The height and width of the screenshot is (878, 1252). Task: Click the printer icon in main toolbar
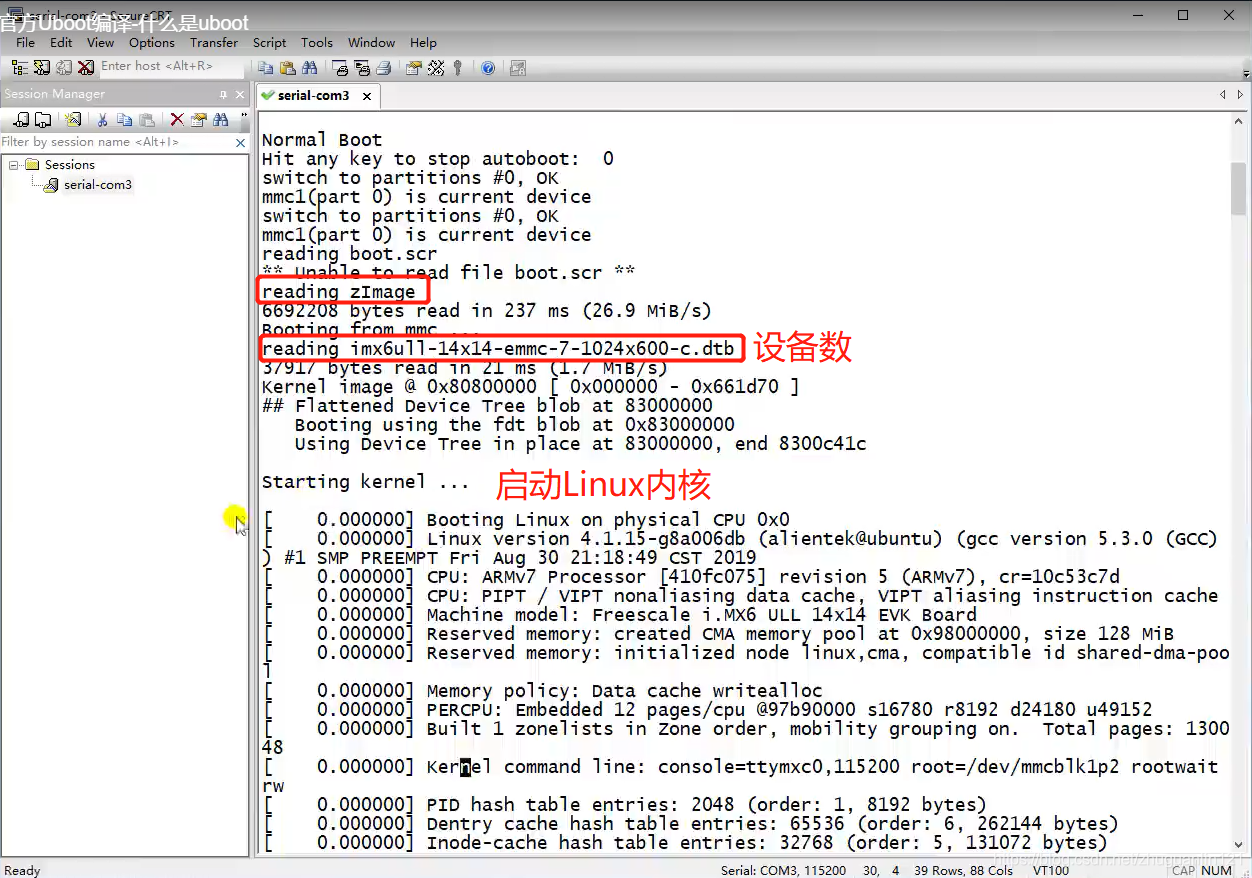pyautogui.click(x=383, y=68)
